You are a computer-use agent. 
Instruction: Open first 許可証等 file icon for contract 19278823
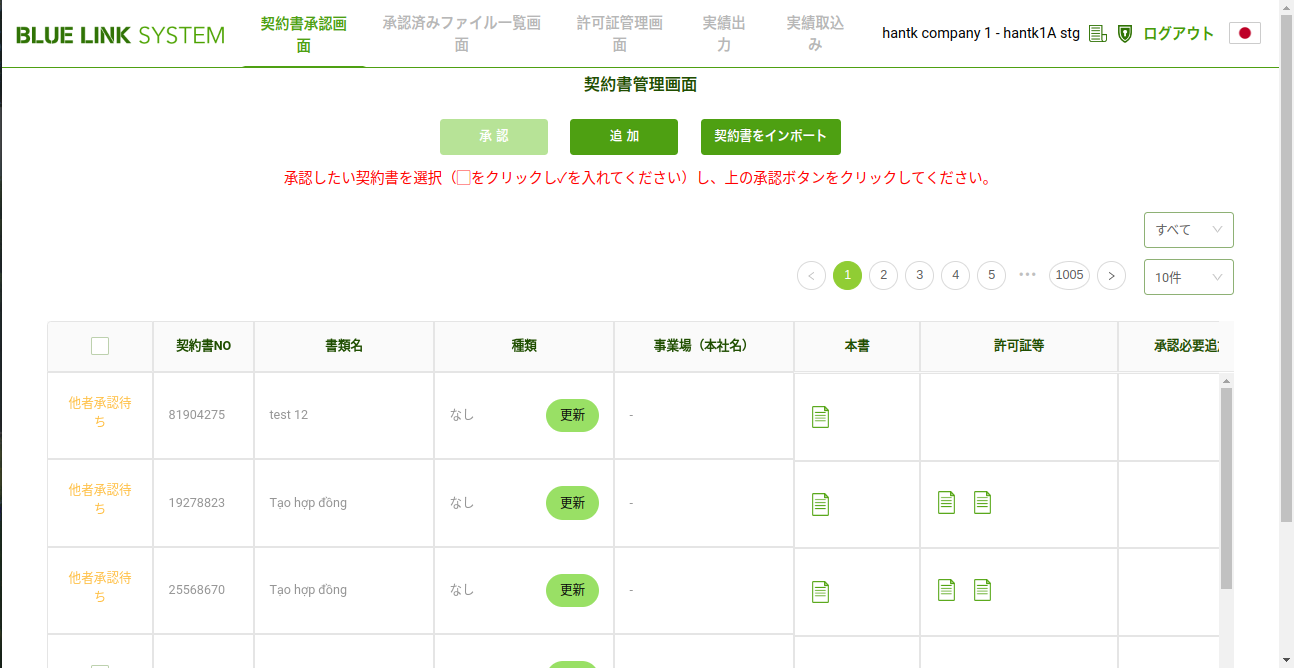(x=946, y=502)
